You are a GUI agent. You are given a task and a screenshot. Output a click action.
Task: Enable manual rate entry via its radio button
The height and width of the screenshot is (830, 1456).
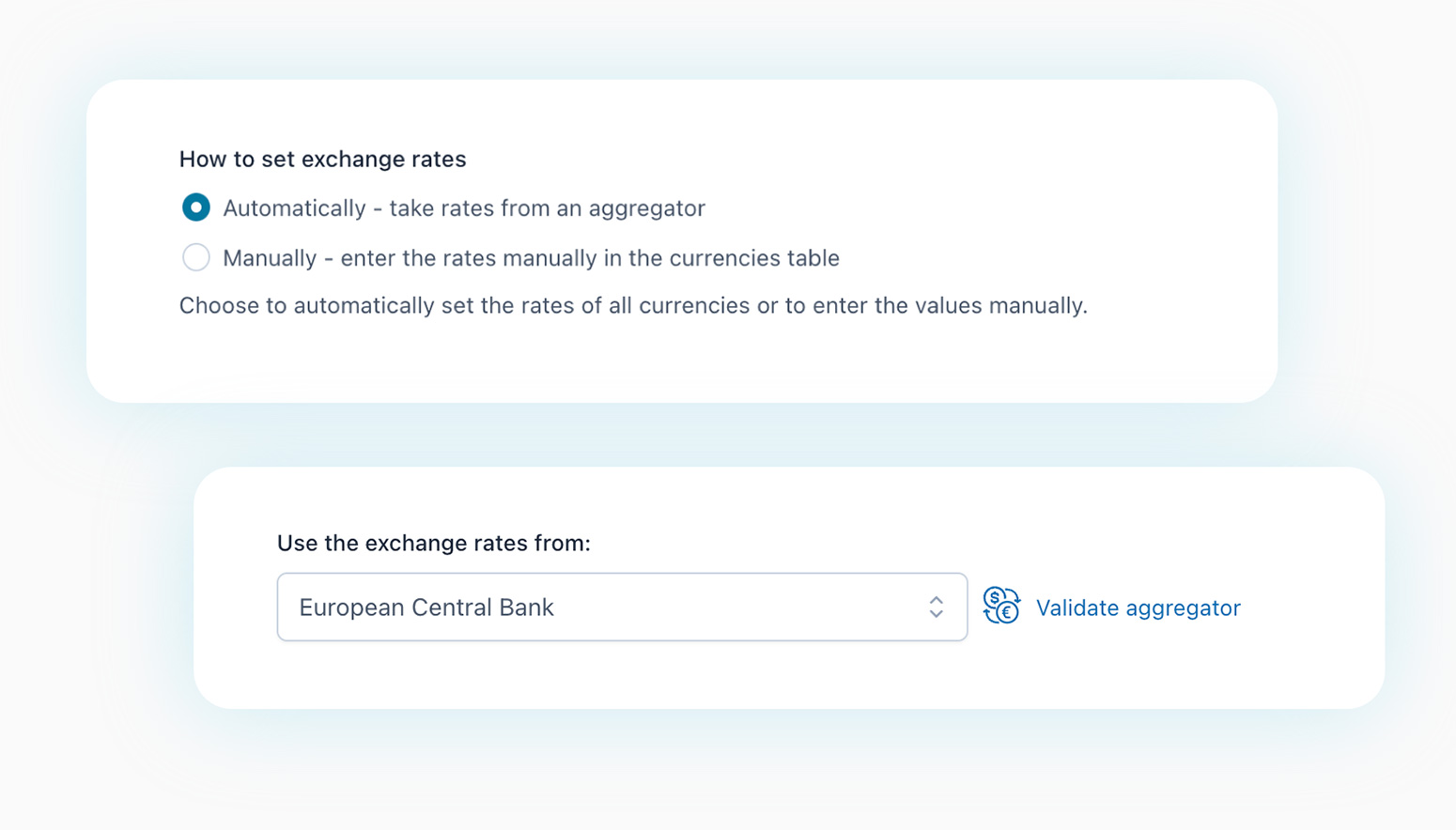(x=195, y=257)
